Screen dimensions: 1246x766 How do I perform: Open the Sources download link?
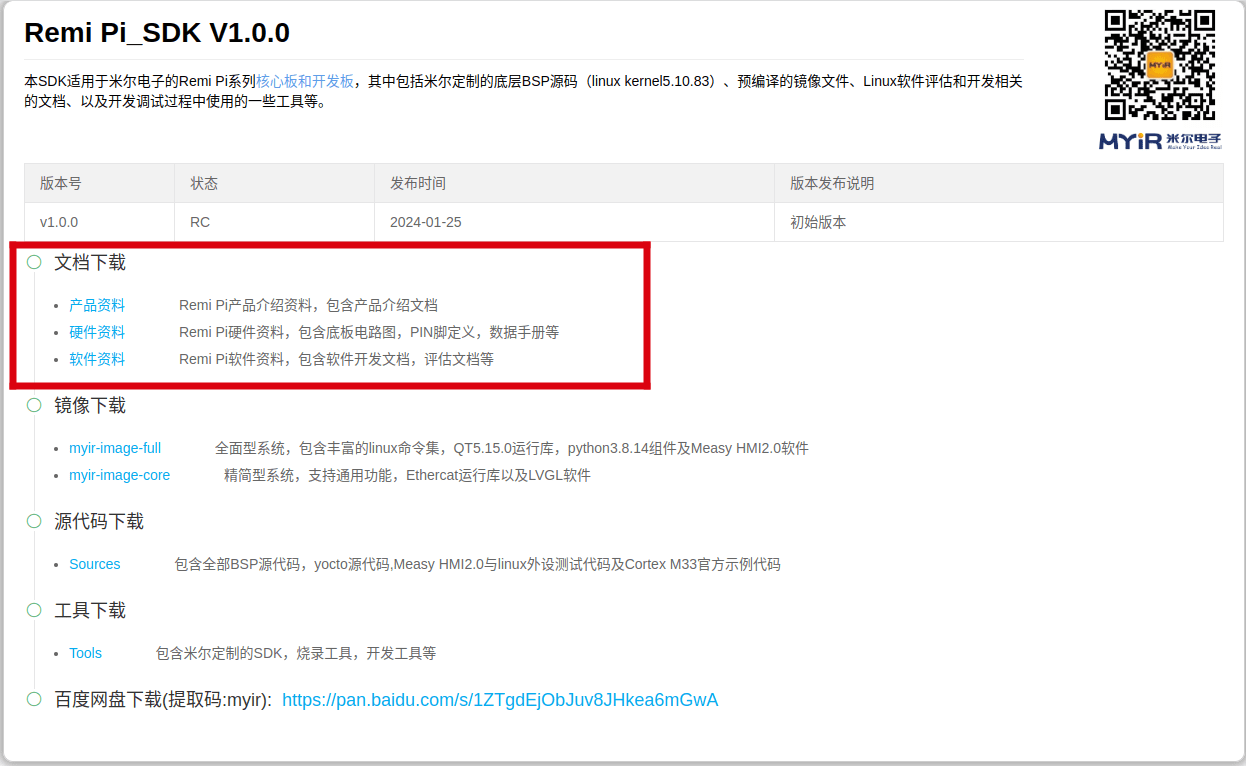pos(94,564)
